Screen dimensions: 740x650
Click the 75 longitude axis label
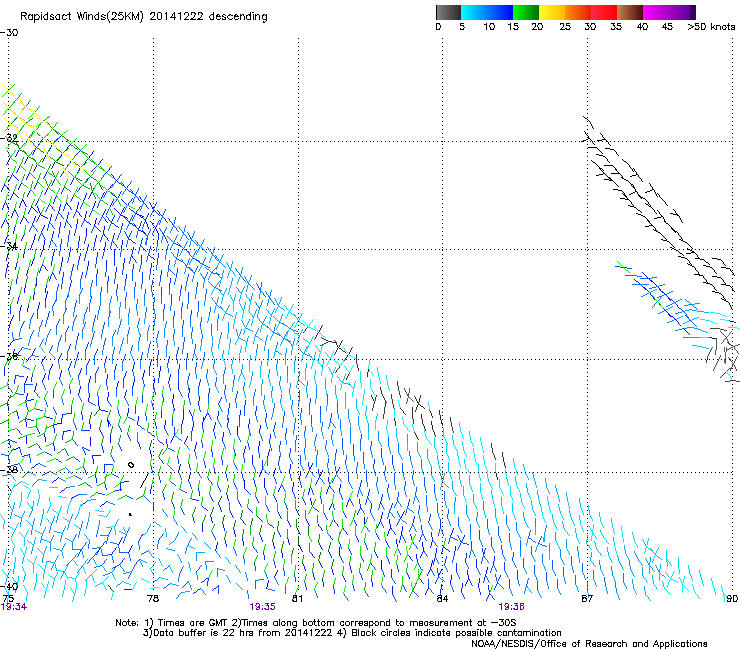8,599
